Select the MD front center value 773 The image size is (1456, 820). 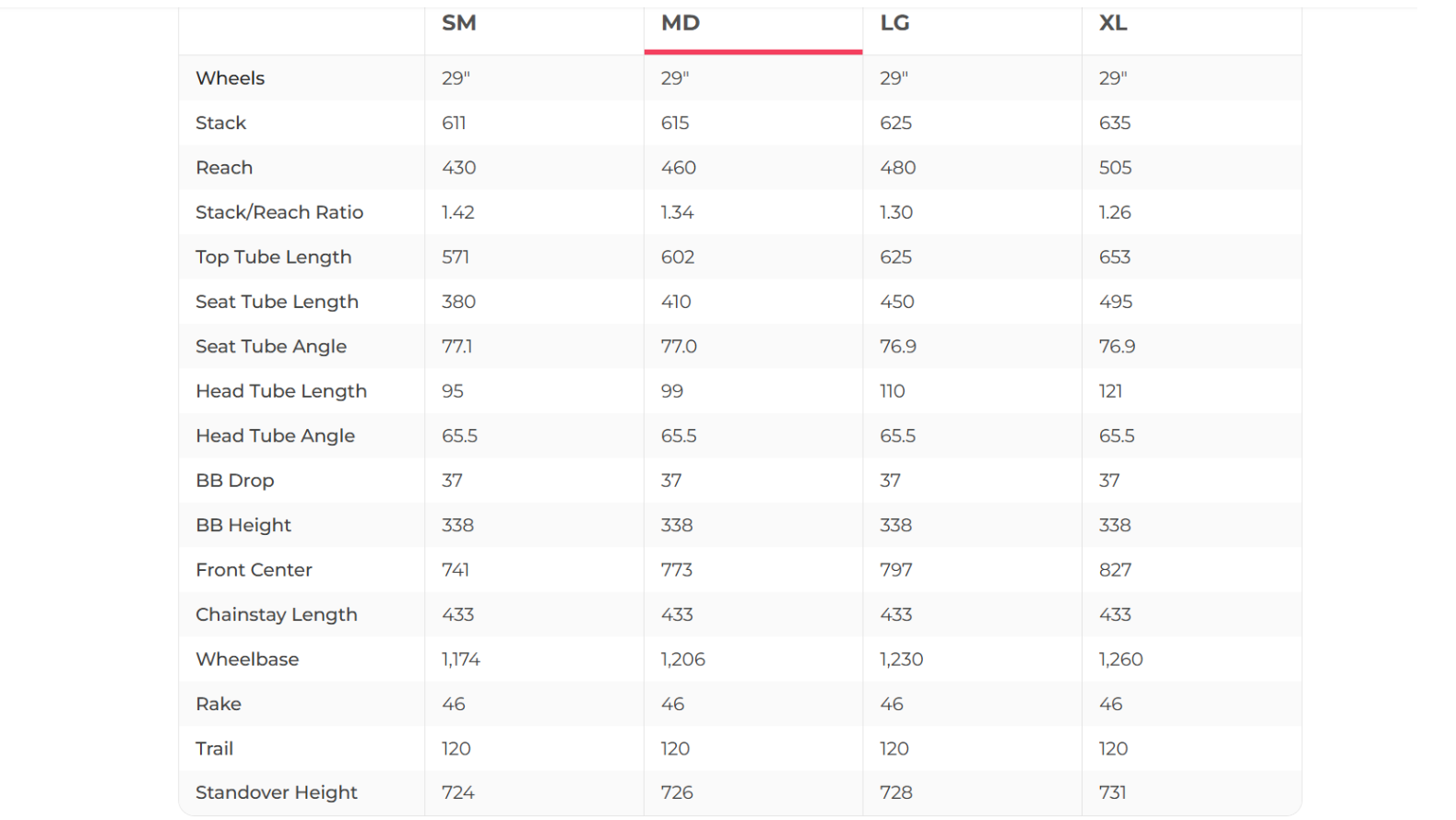coord(676,570)
